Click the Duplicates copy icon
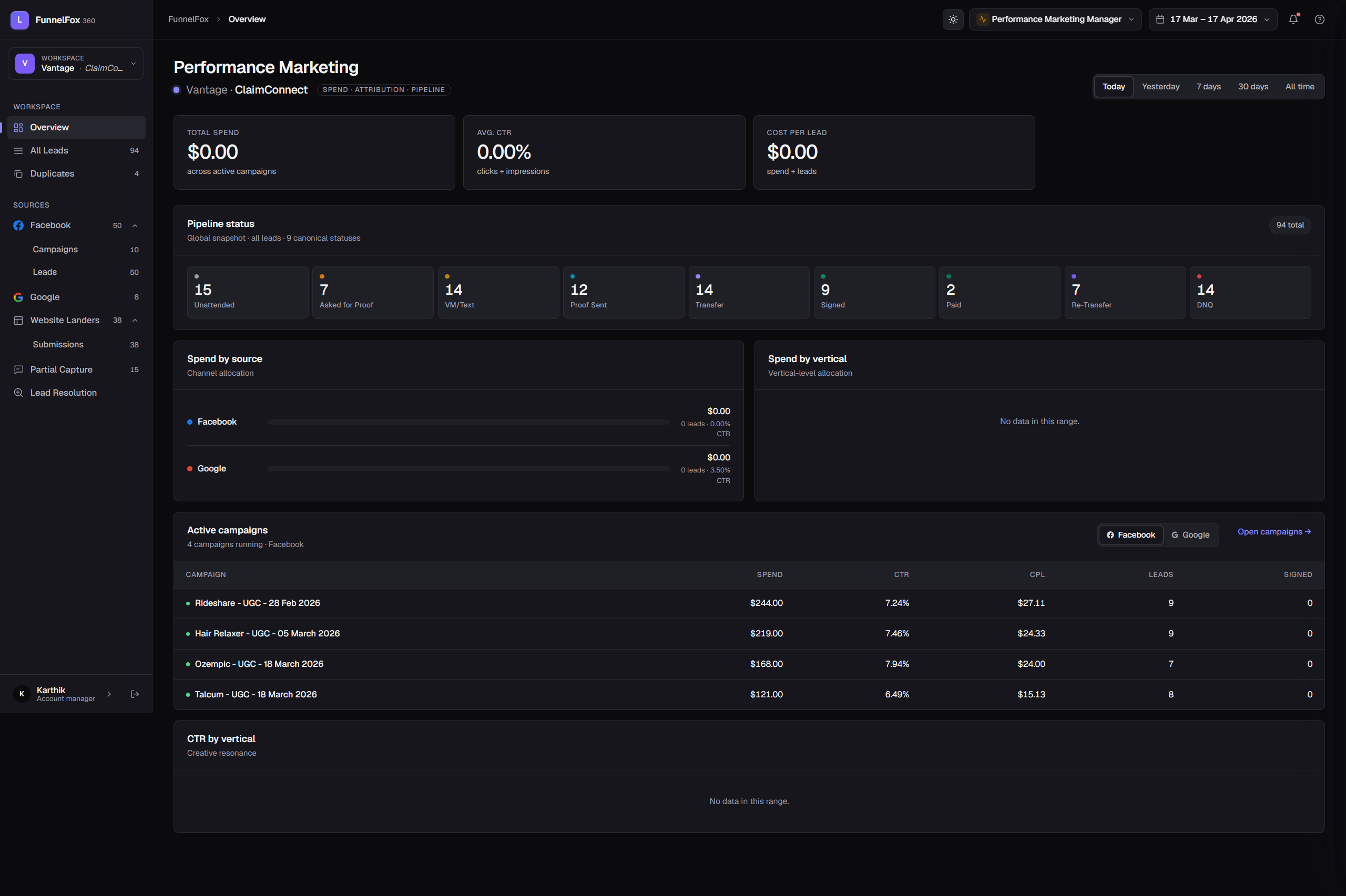 click(18, 174)
